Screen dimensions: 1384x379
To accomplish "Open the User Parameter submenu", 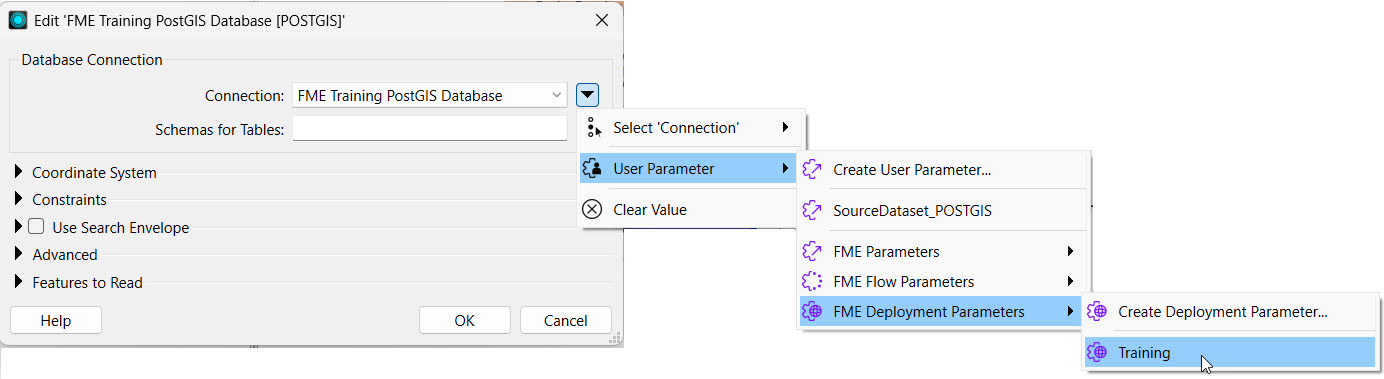I will pos(688,169).
